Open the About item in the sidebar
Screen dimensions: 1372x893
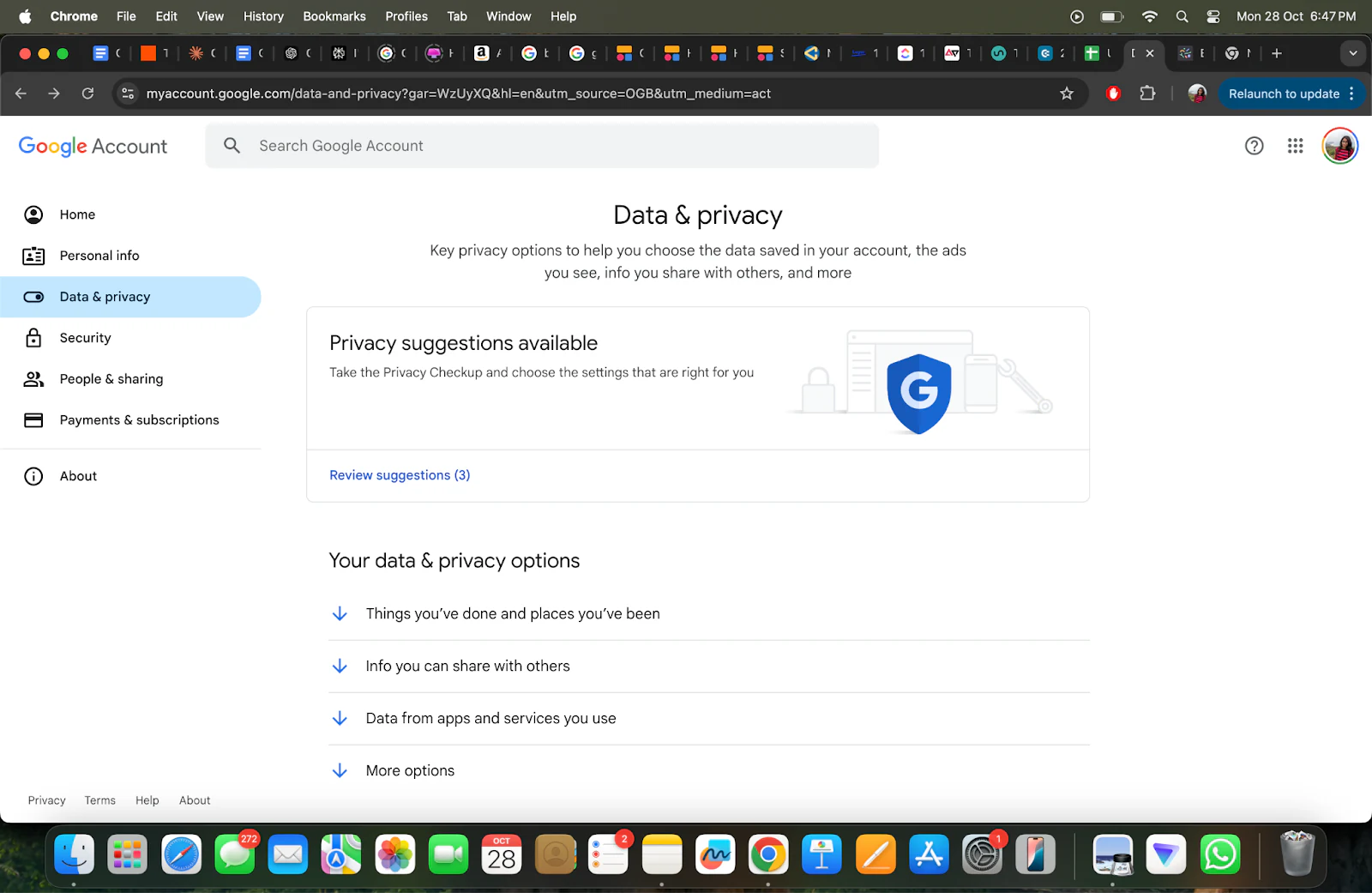coord(130,476)
